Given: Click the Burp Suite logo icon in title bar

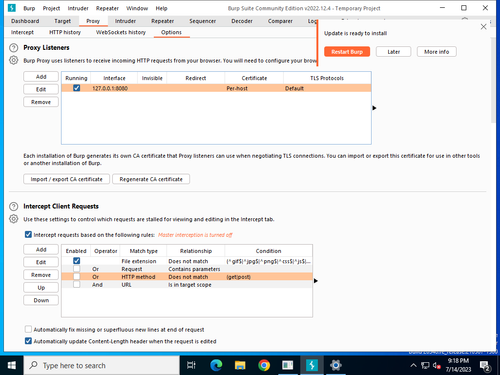Looking at the screenshot, I should point(12,8).
